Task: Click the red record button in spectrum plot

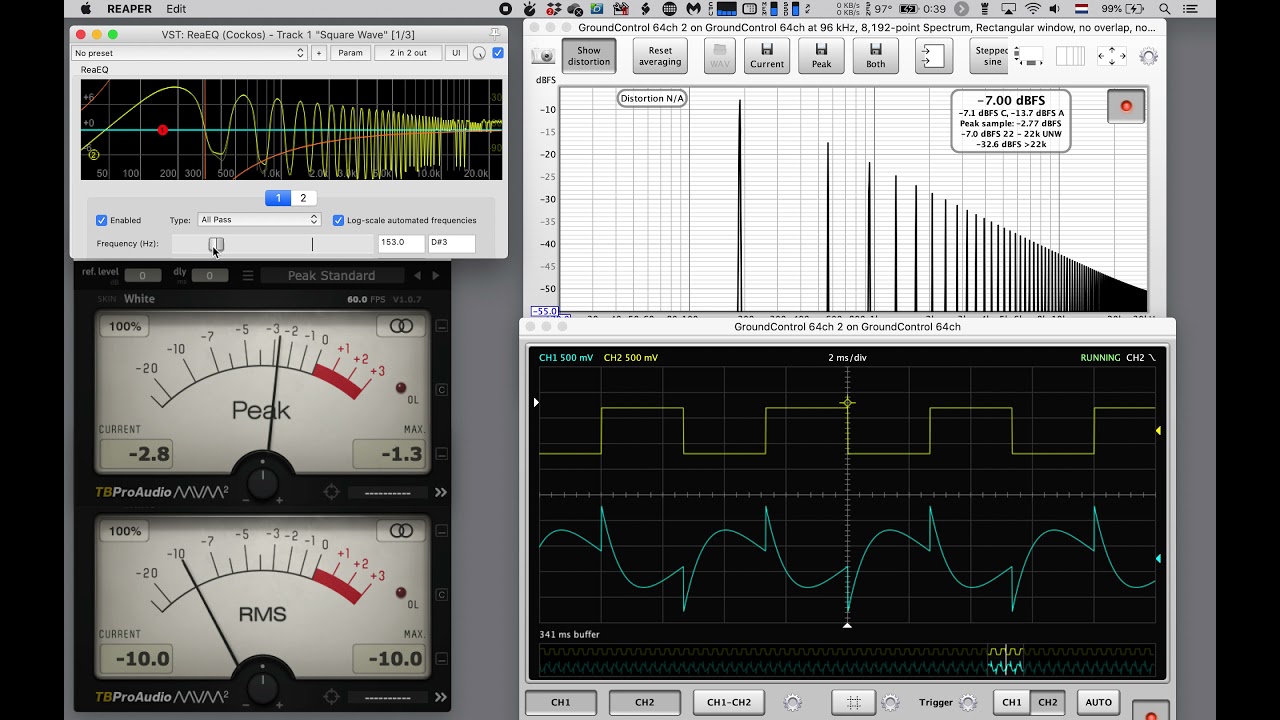Action: click(x=1126, y=106)
